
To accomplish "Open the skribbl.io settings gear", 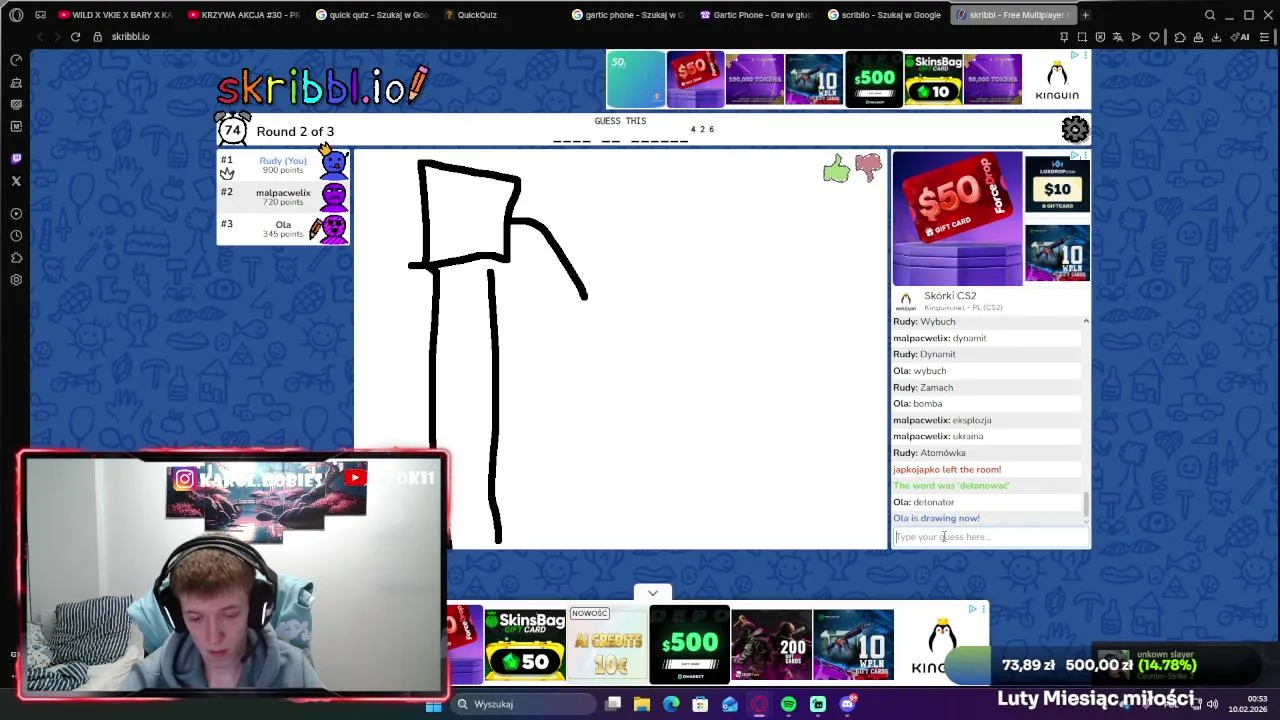I will [x=1075, y=129].
